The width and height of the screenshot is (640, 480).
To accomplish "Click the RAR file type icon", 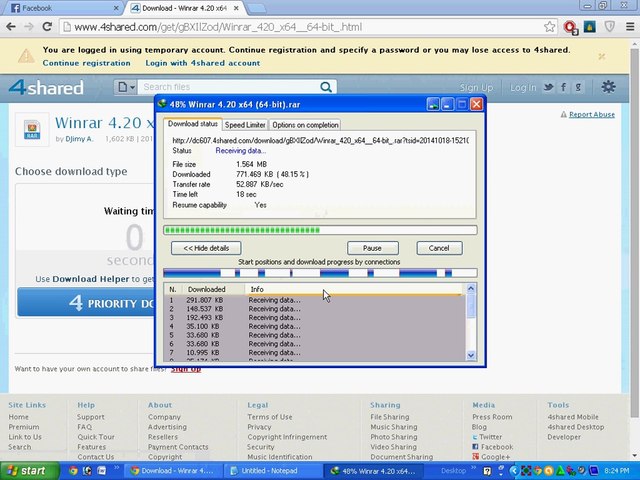I will (32, 130).
